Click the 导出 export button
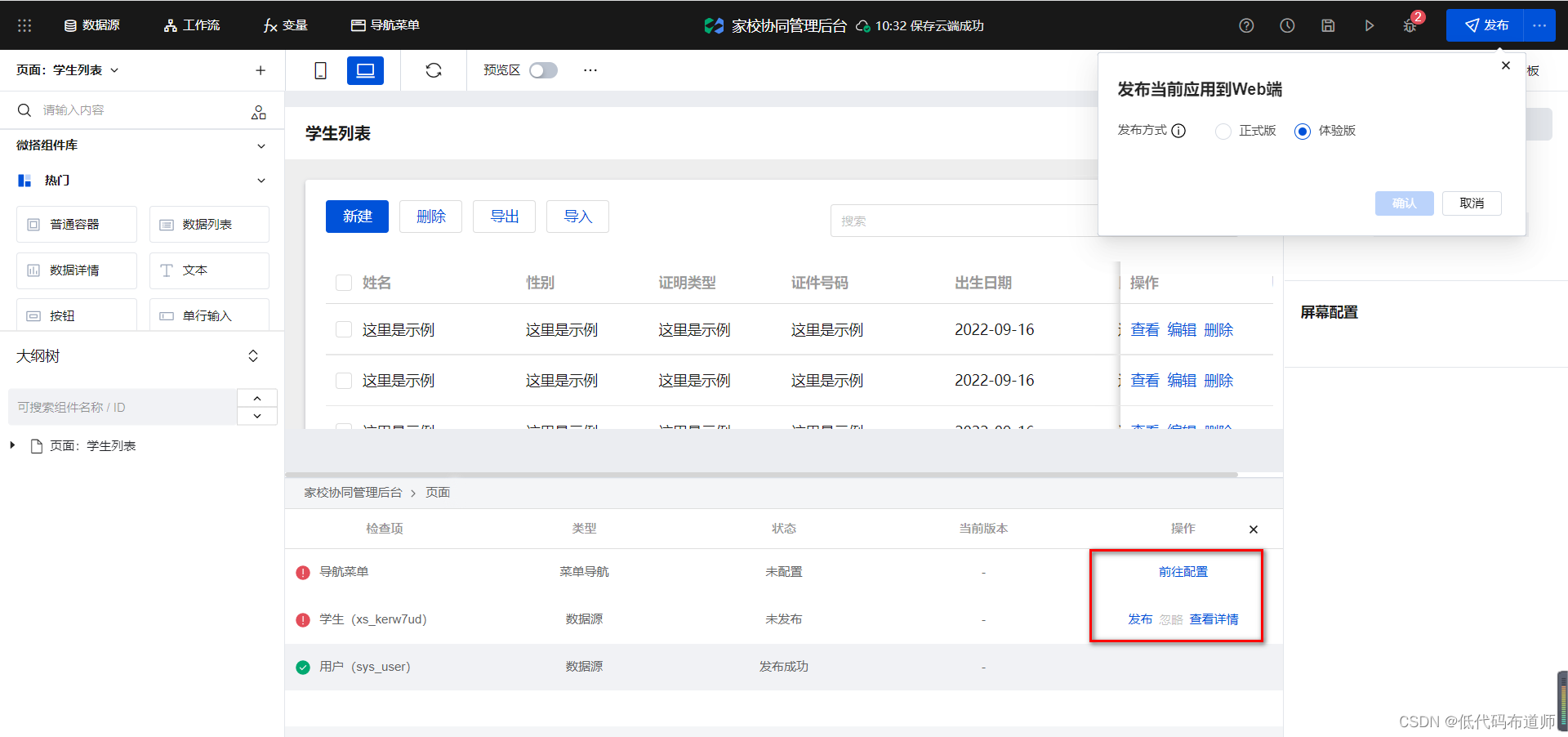The width and height of the screenshot is (1568, 737). [504, 217]
